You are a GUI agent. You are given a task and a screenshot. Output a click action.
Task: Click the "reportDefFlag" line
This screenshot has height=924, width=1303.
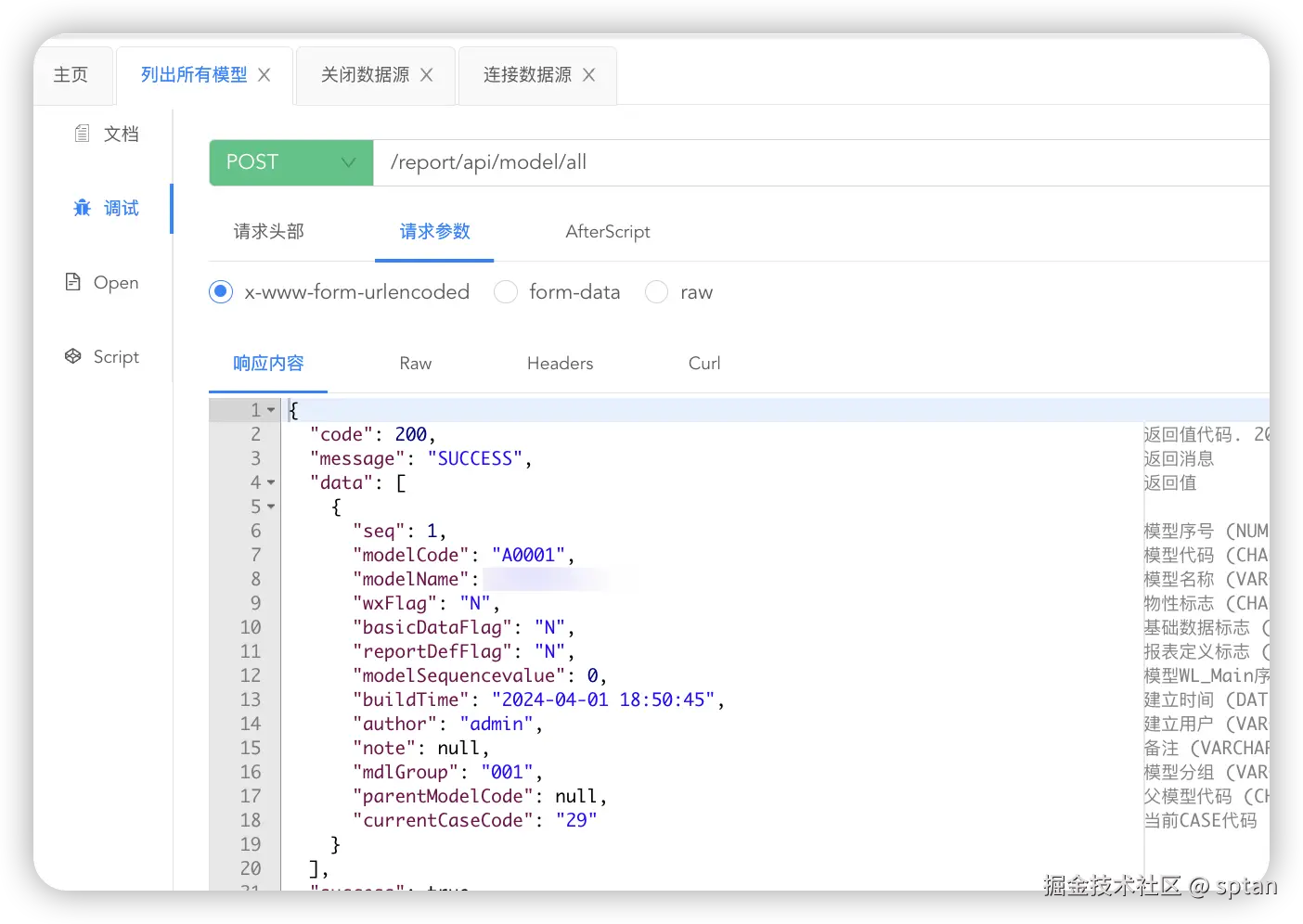coord(463,651)
